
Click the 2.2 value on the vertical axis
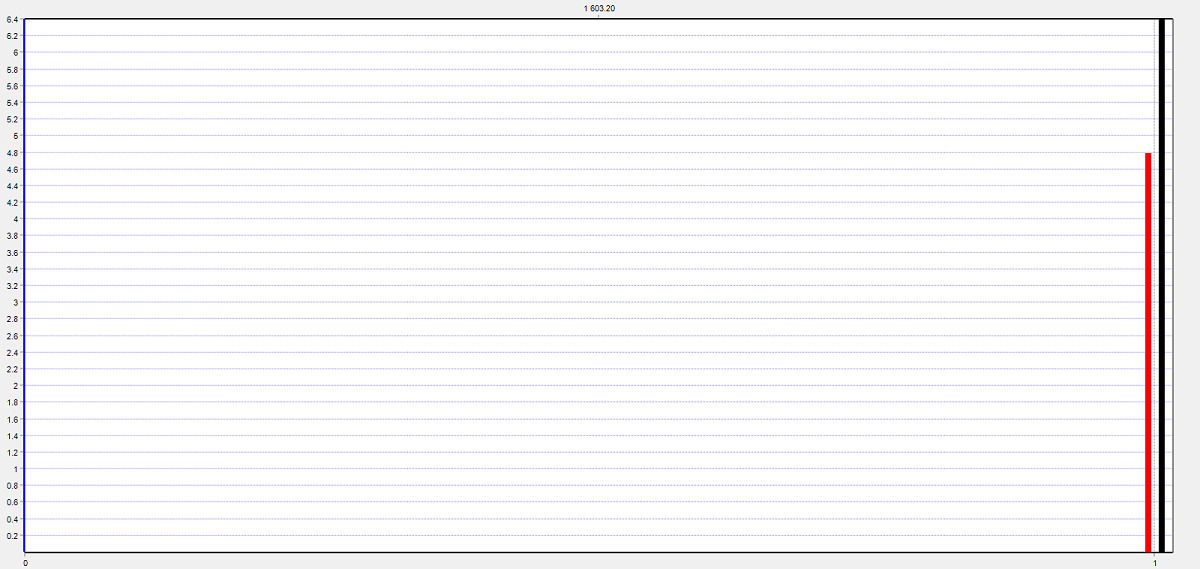pos(12,368)
